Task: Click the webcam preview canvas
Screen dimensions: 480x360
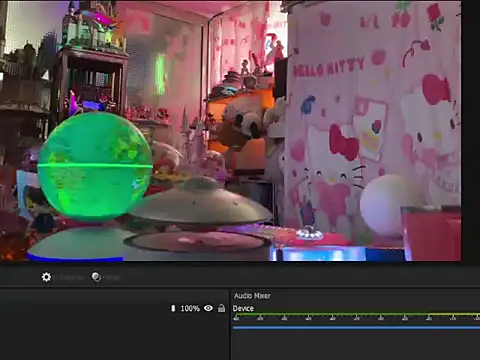Action: click(231, 131)
